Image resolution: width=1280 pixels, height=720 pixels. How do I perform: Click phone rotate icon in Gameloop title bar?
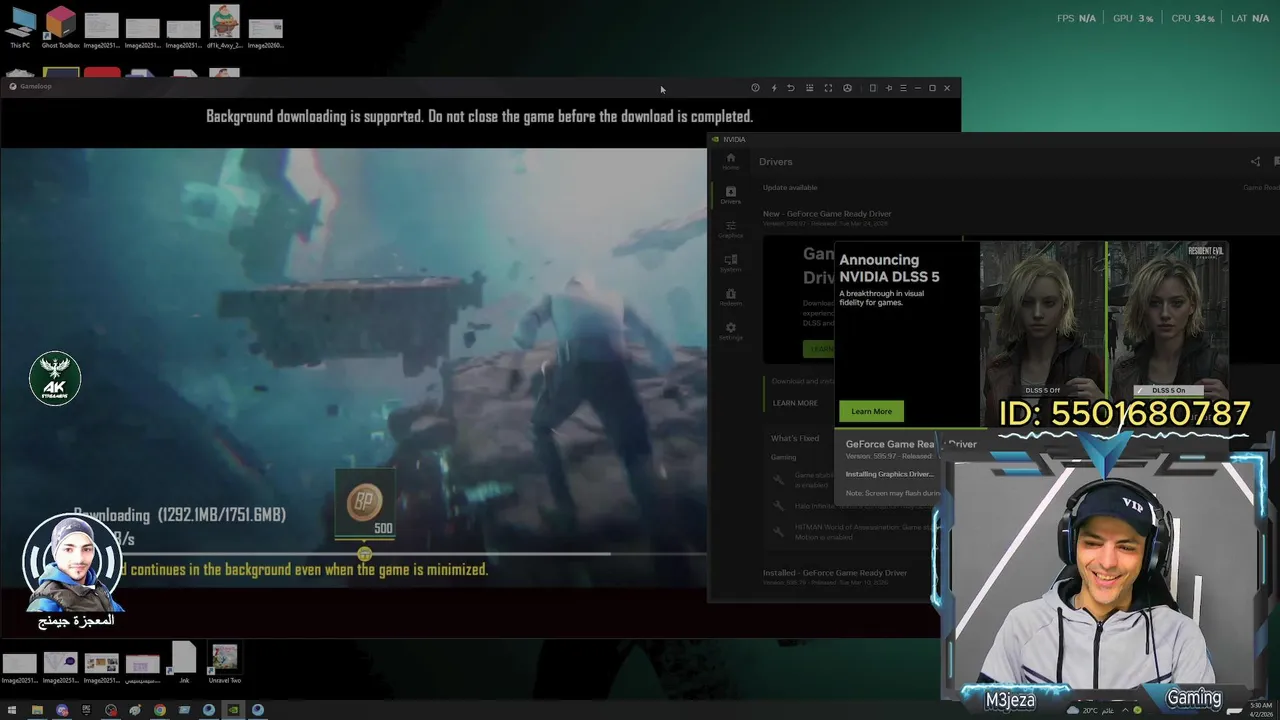[x=873, y=88]
